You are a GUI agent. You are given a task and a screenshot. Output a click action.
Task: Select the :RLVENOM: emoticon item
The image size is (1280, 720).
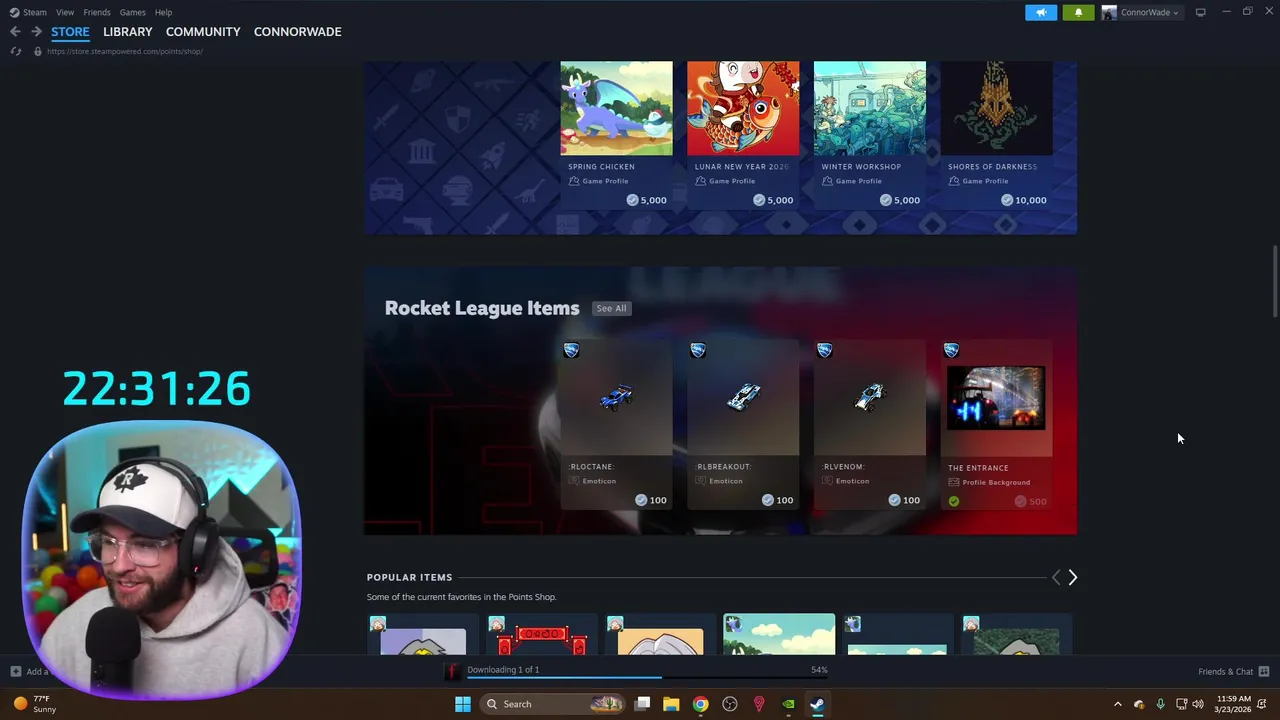coord(870,425)
